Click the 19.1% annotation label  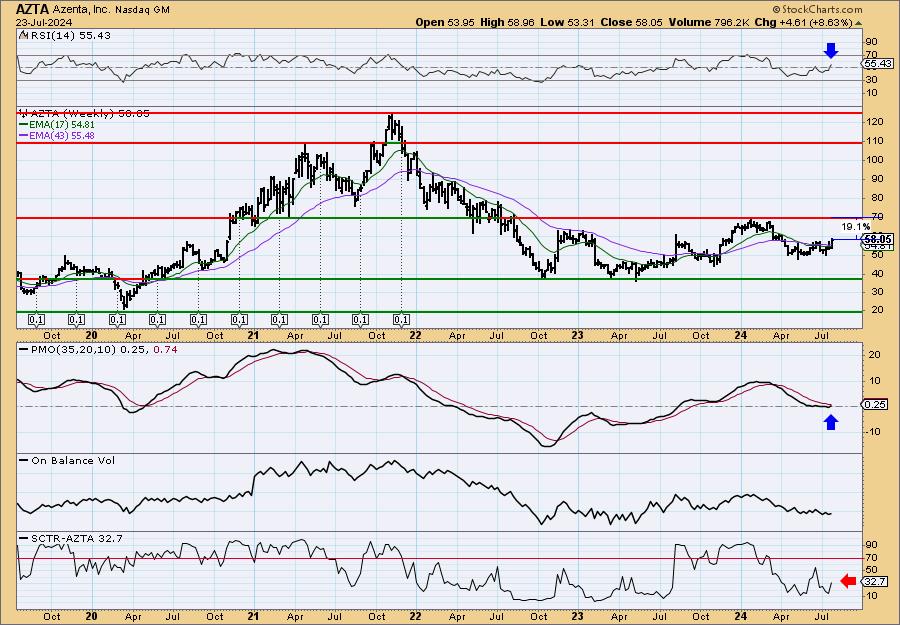point(856,227)
